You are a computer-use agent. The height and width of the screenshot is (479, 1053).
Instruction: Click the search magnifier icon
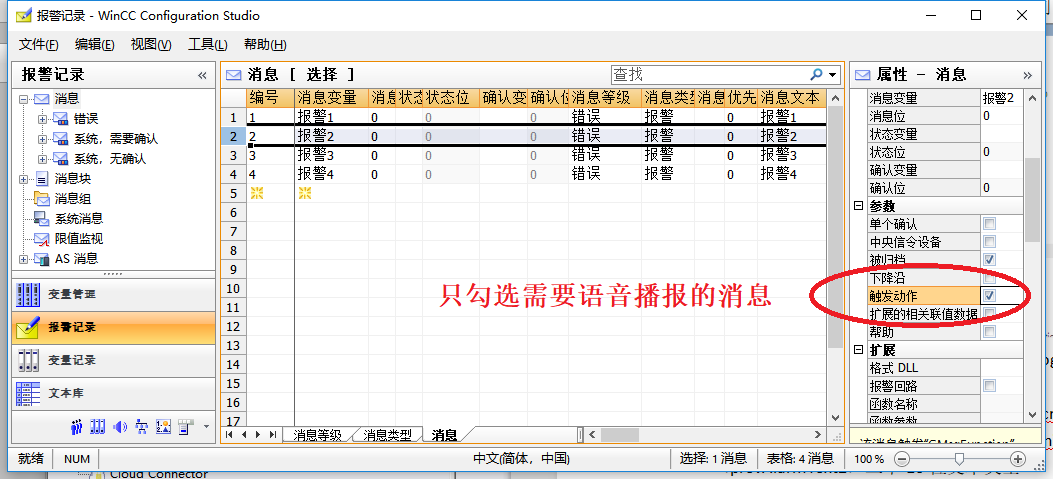(817, 75)
